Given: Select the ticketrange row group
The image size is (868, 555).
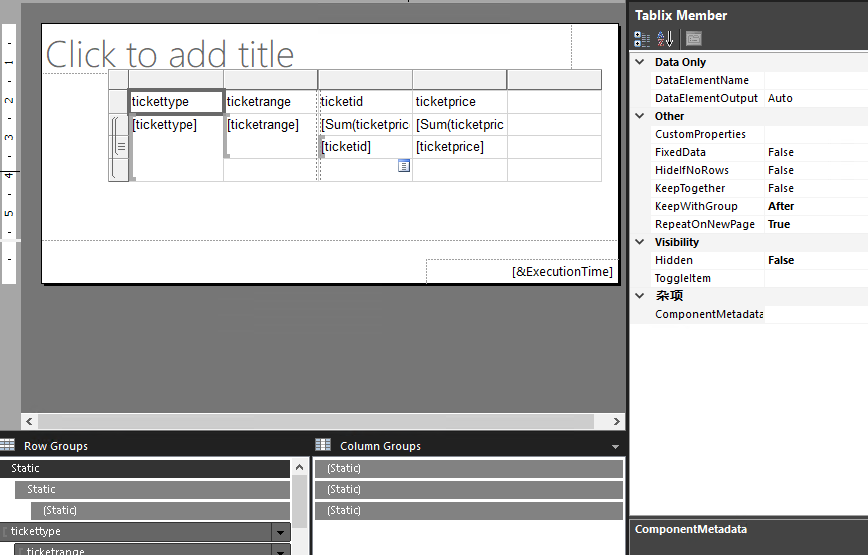Looking at the screenshot, I should (x=143, y=550).
